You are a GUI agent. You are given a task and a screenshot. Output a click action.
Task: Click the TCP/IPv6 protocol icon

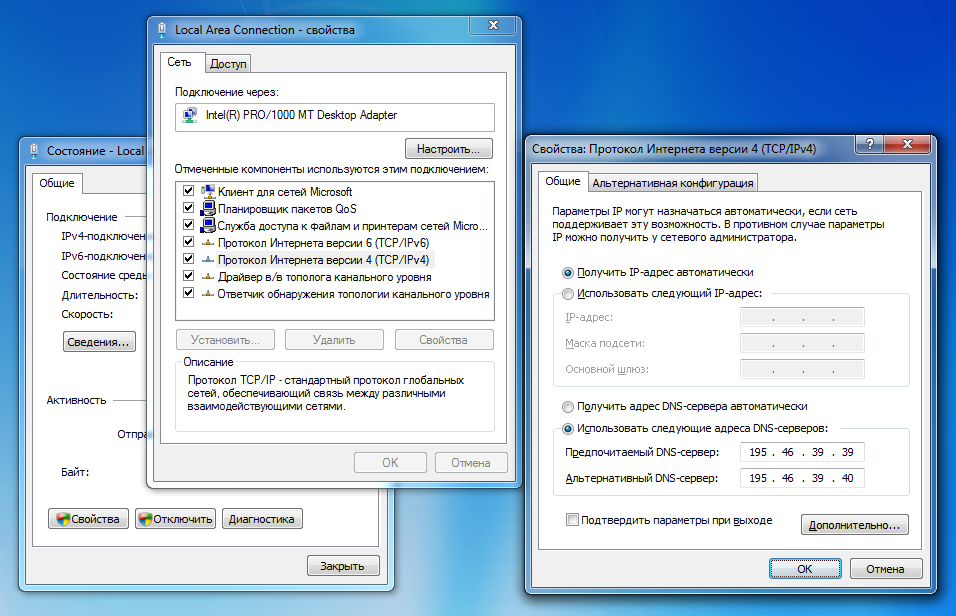click(x=208, y=243)
